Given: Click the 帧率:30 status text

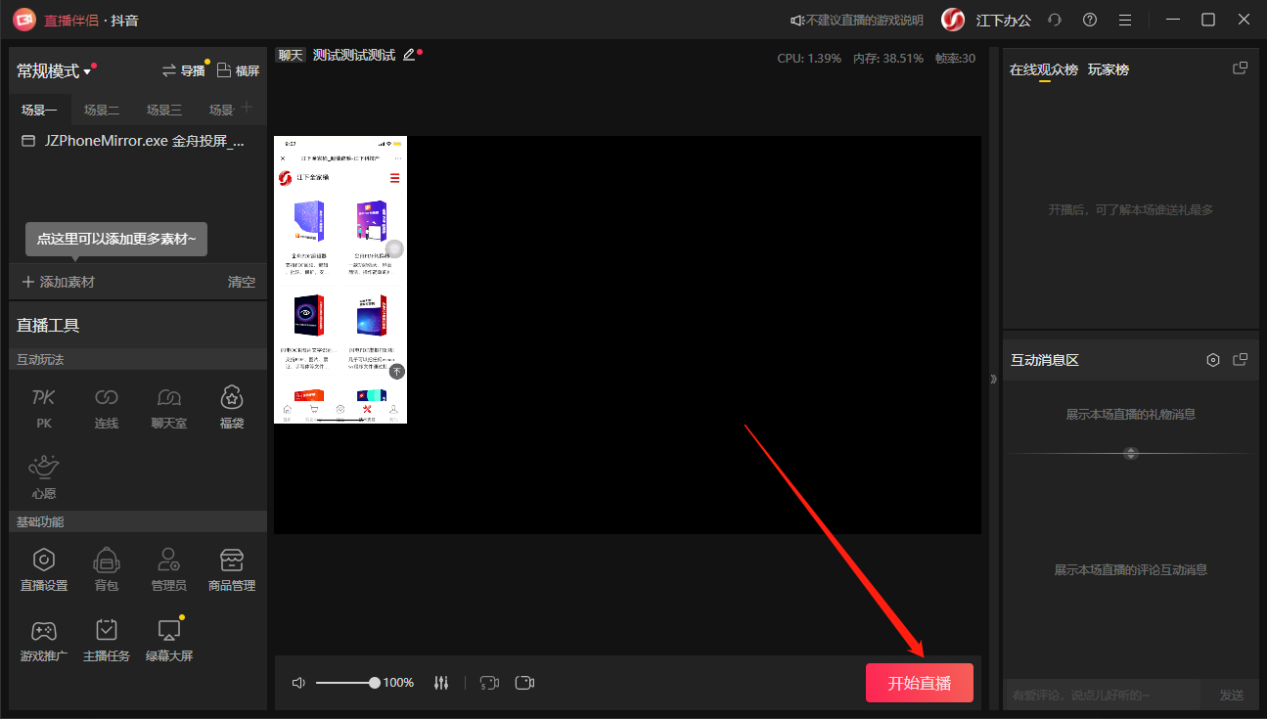Looking at the screenshot, I should tap(955, 58).
